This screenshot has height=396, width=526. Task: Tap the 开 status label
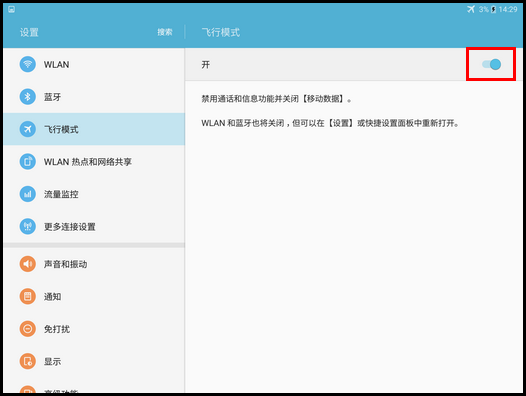point(206,64)
